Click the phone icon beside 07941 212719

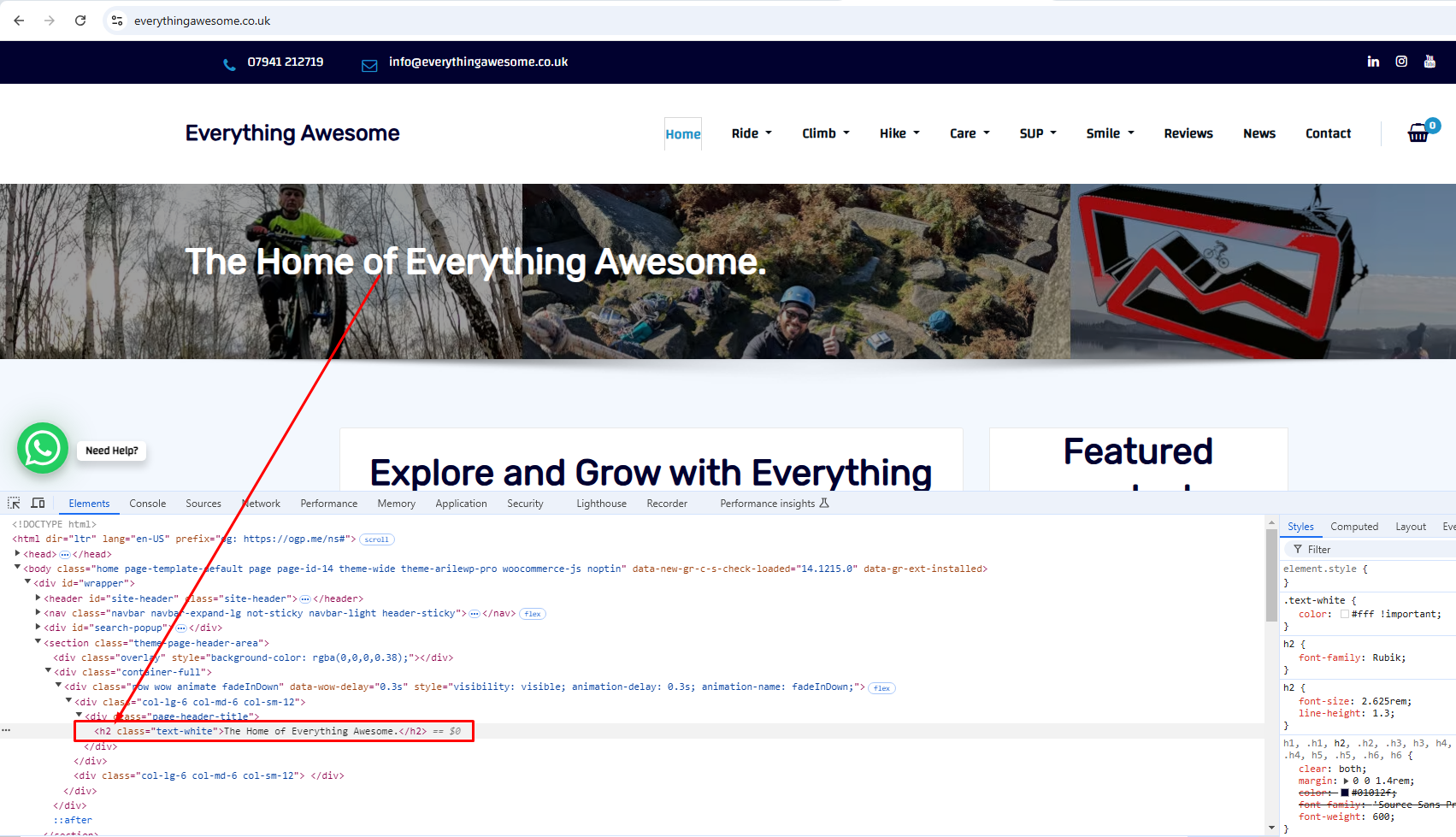[x=229, y=65]
